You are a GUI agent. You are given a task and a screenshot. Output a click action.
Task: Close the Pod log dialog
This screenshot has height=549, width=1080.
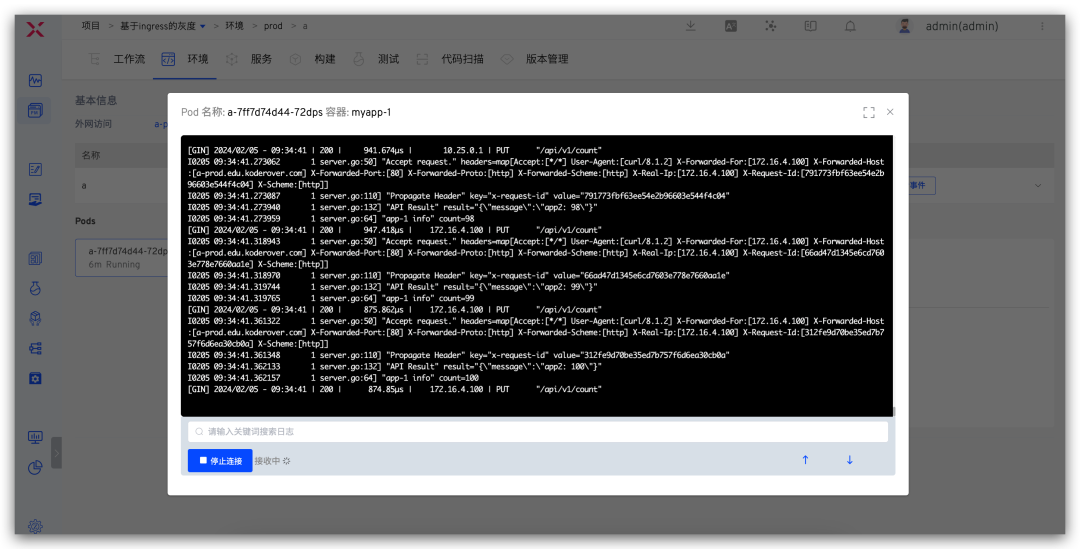coord(890,112)
